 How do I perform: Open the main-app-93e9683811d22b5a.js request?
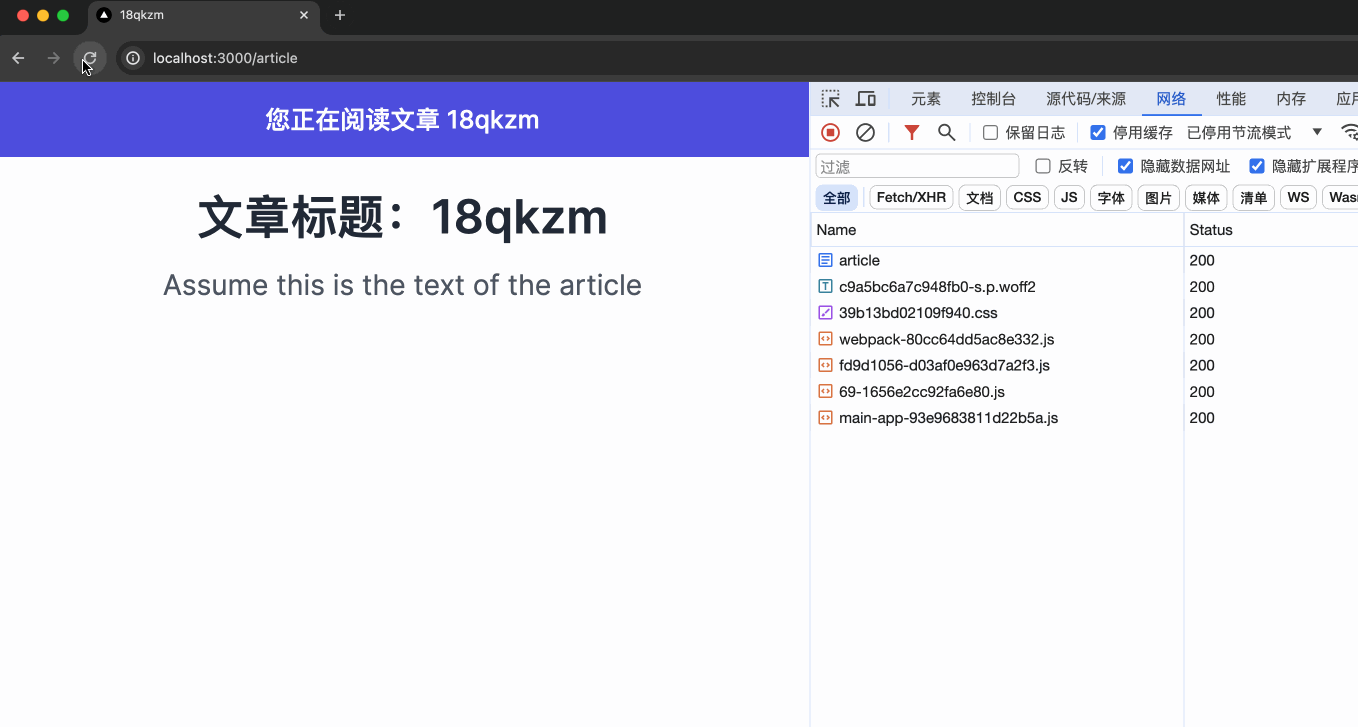948,418
